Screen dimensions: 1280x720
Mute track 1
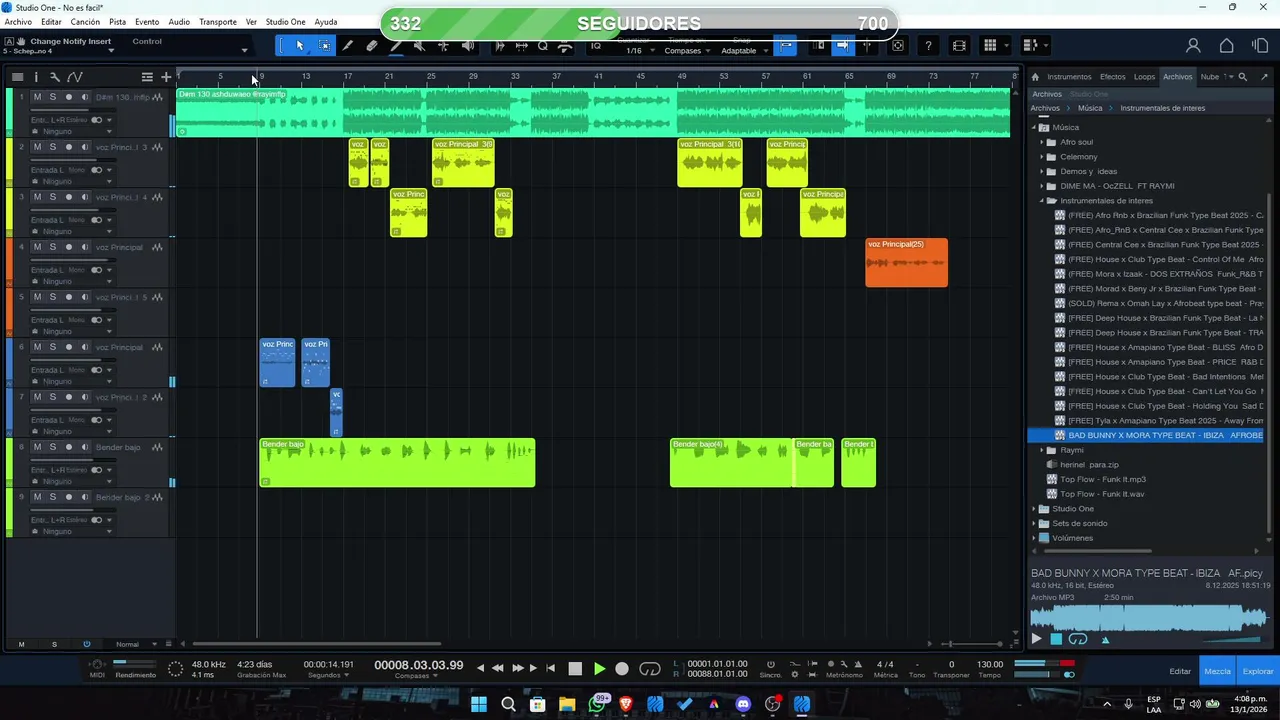(37, 97)
